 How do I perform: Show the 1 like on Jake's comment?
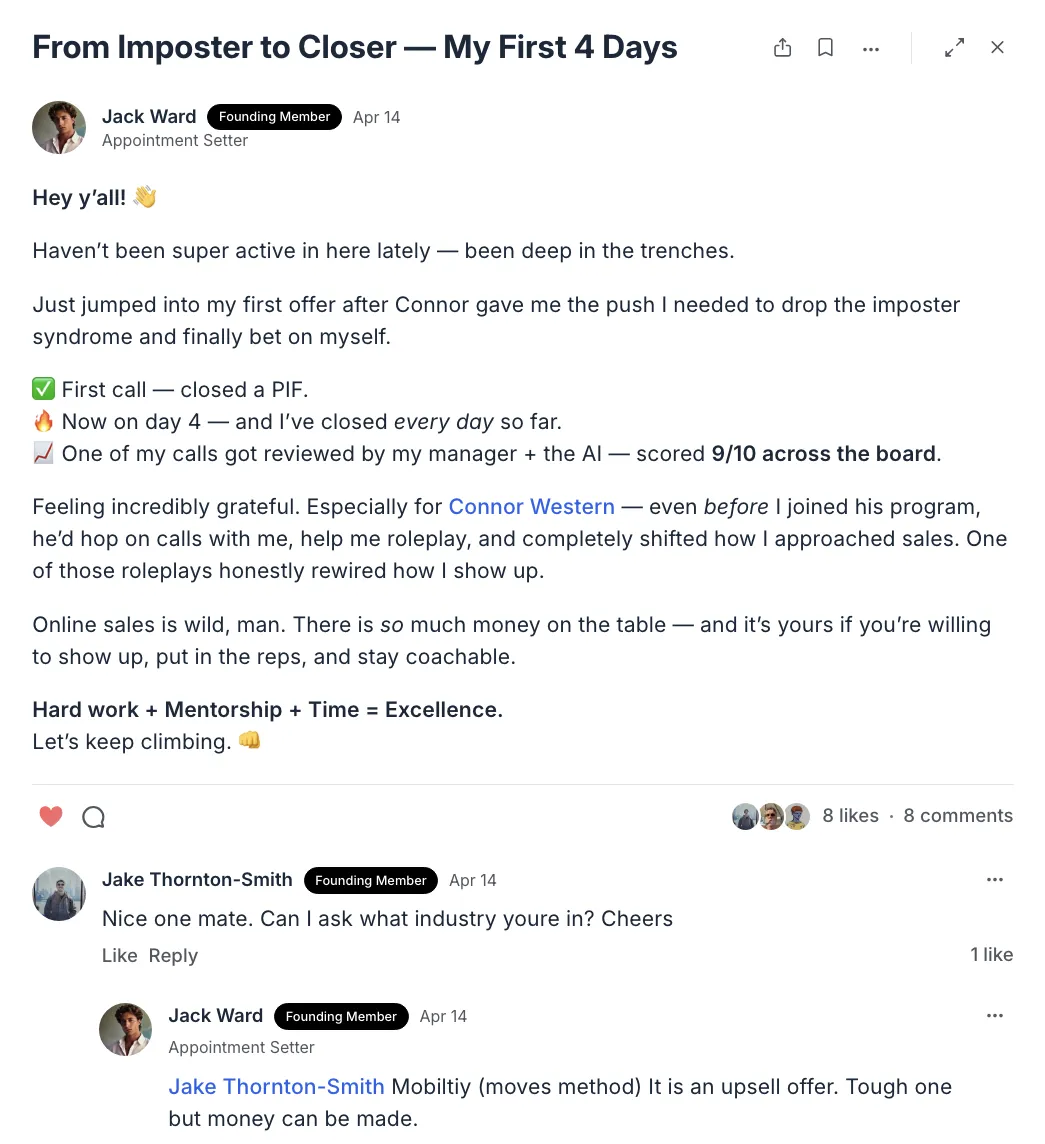tap(991, 954)
